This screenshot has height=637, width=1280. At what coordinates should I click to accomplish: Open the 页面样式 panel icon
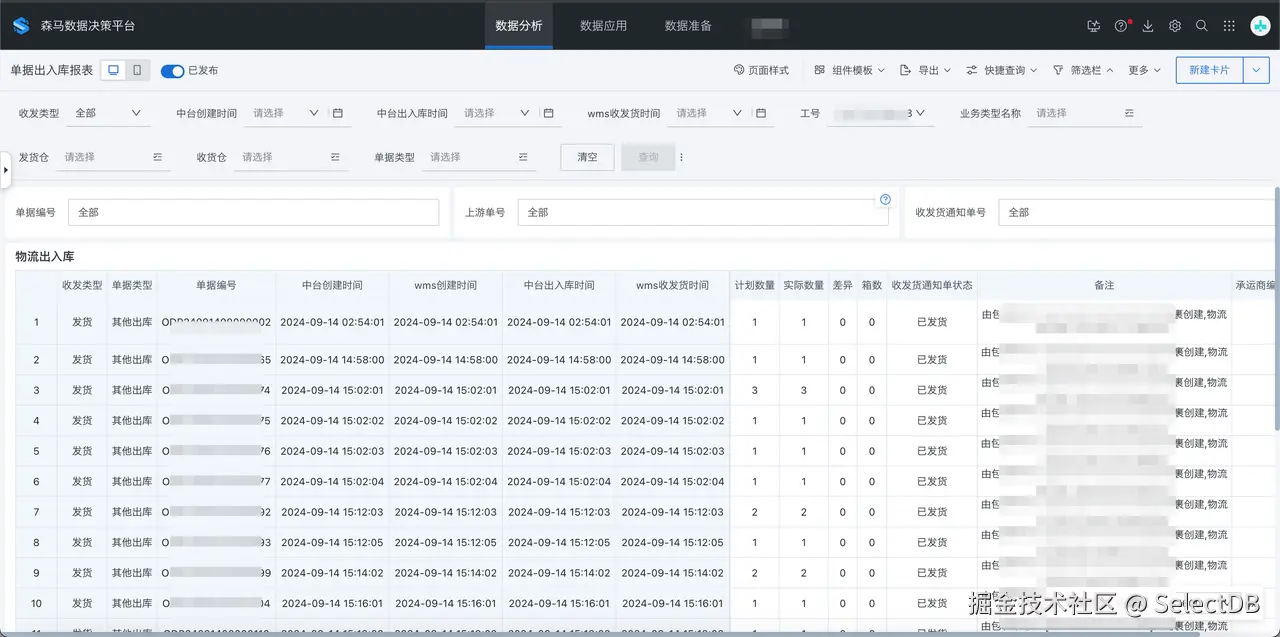click(739, 70)
